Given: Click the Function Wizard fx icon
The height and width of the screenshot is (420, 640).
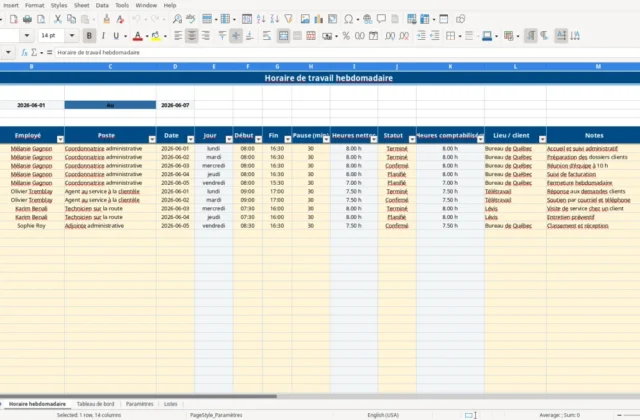Looking at the screenshot, I should [24, 52].
